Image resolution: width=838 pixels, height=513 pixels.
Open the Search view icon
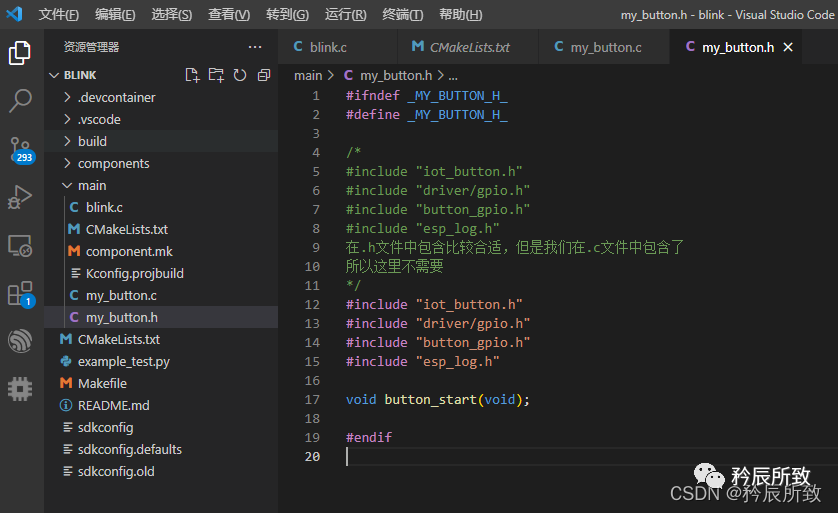(20, 100)
